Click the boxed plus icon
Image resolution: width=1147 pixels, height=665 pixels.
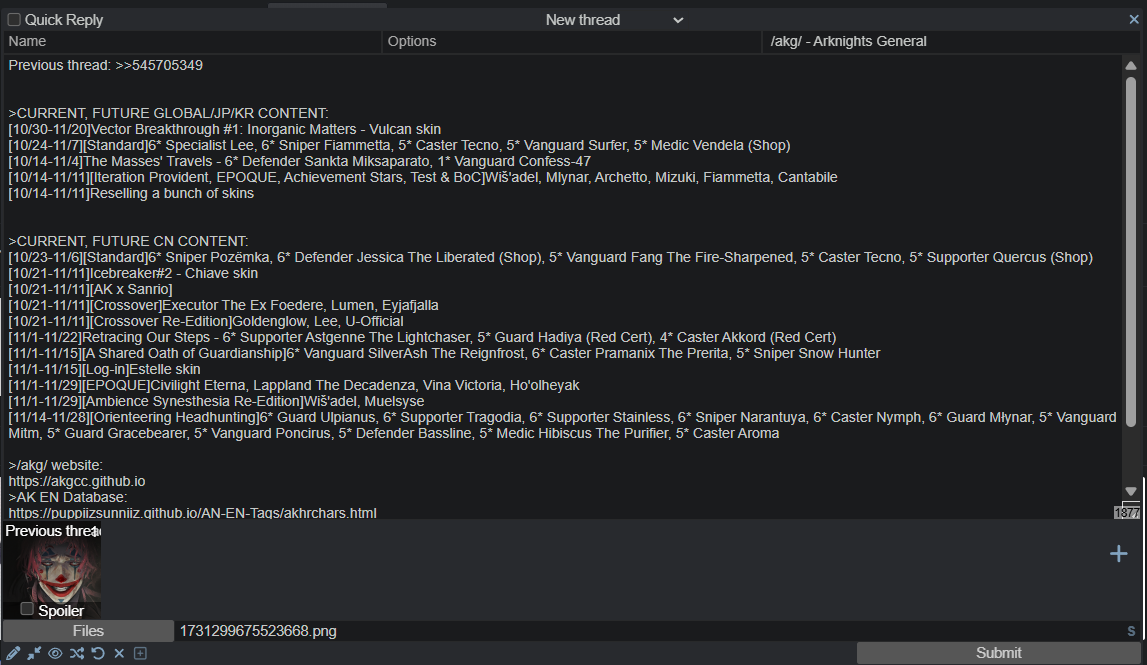pos(140,653)
